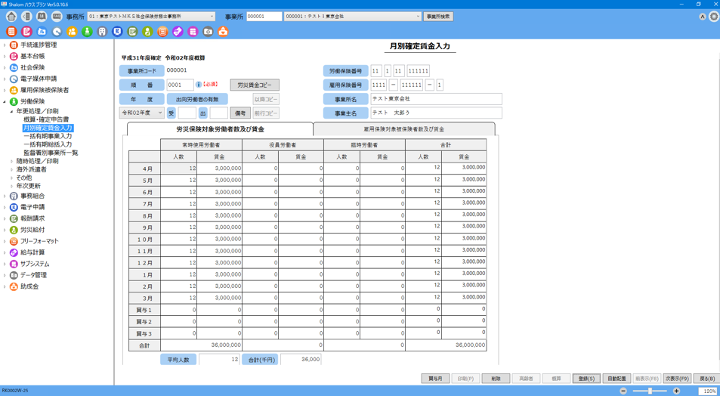Open the orange 助成金 shortcut icon in the toolbar
This screenshot has width=720, height=396.
223,32
